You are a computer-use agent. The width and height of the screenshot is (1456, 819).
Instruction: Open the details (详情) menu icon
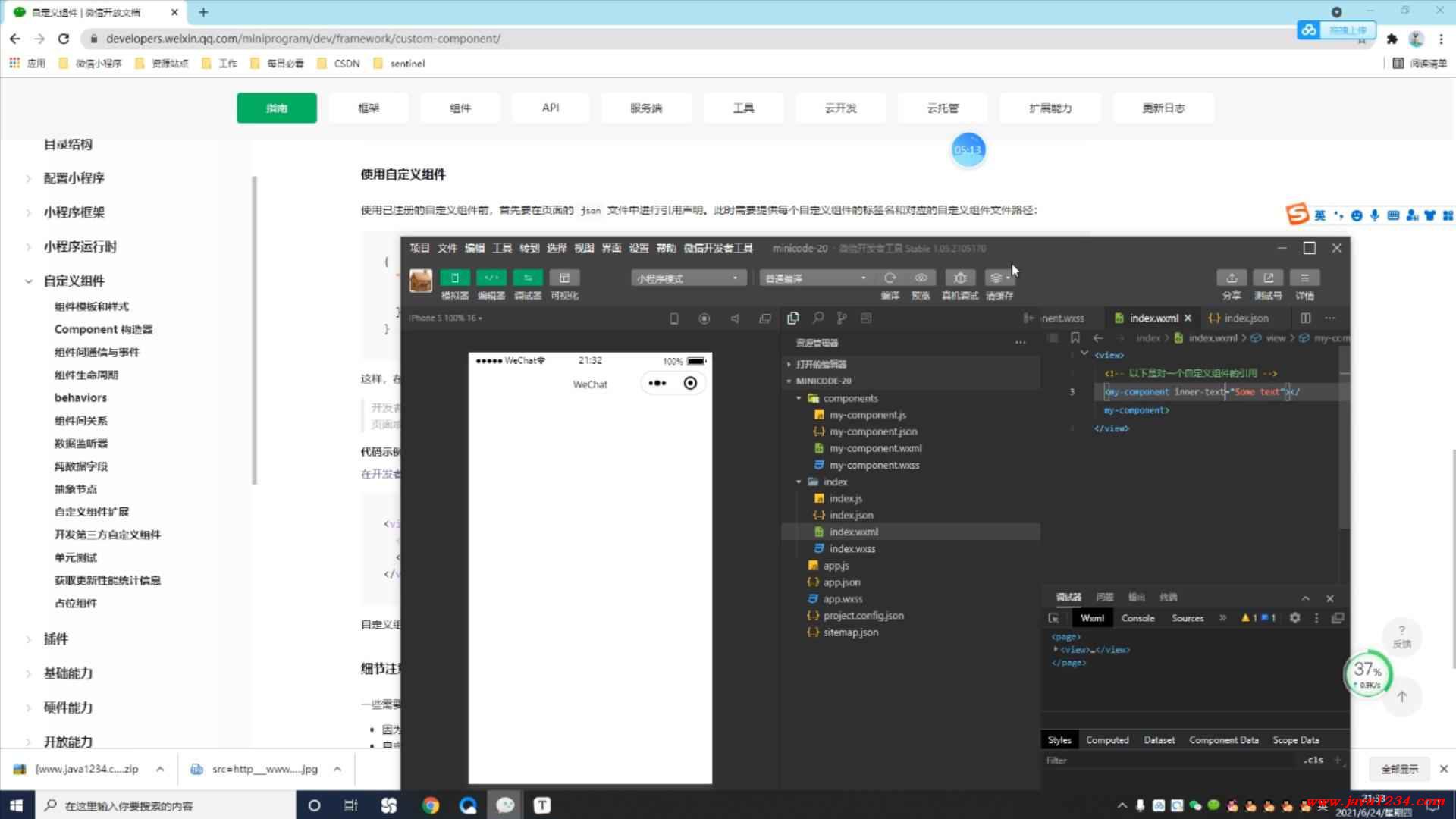click(x=1304, y=278)
